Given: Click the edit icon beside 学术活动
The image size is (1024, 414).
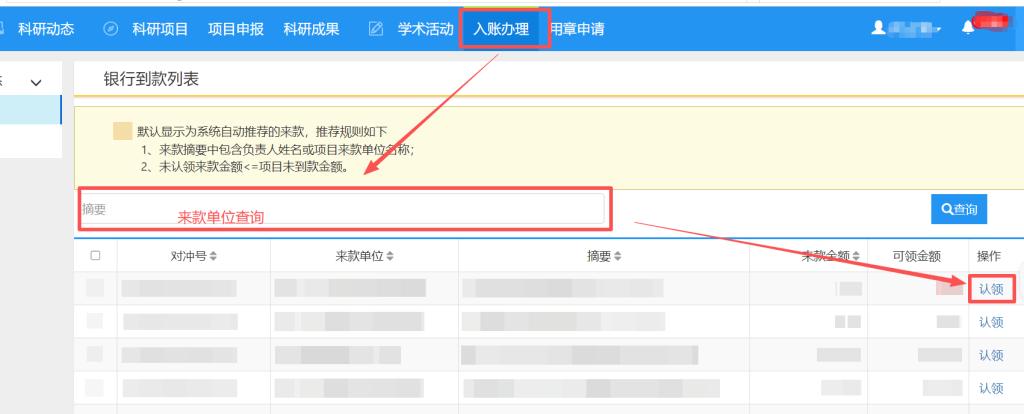Looking at the screenshot, I should pyautogui.click(x=377, y=29).
